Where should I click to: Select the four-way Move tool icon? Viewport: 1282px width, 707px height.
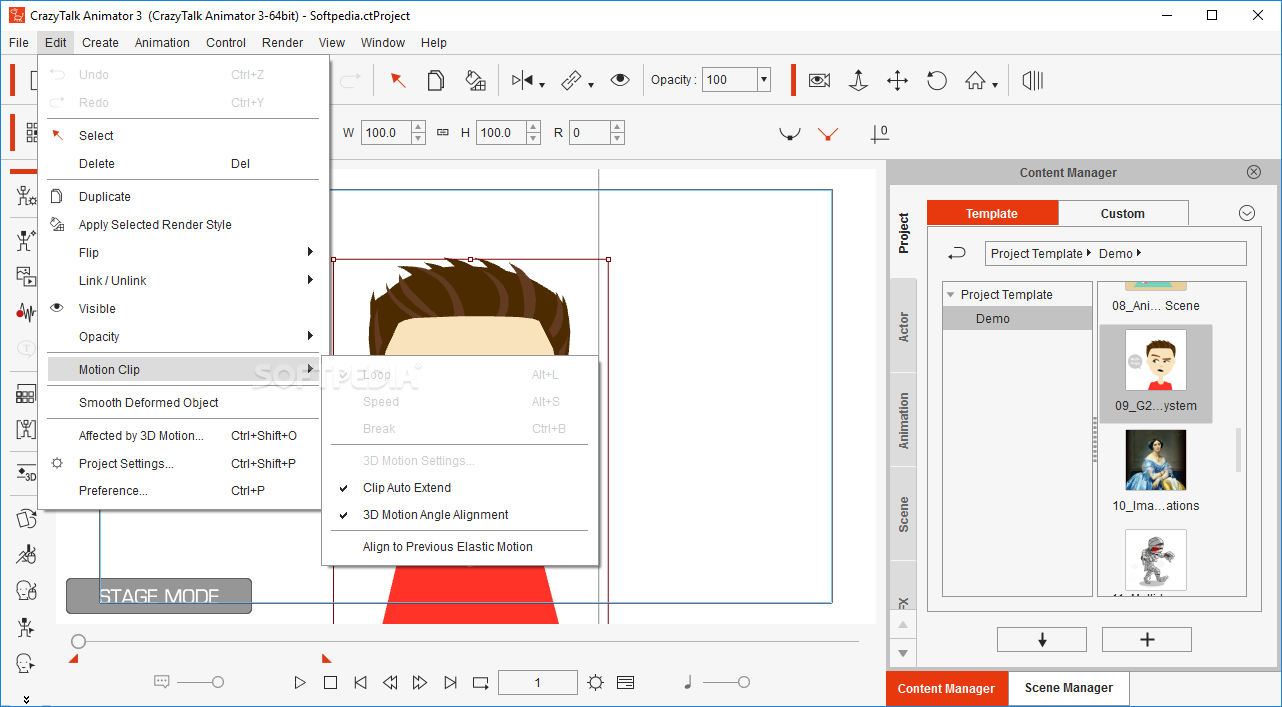coord(897,80)
